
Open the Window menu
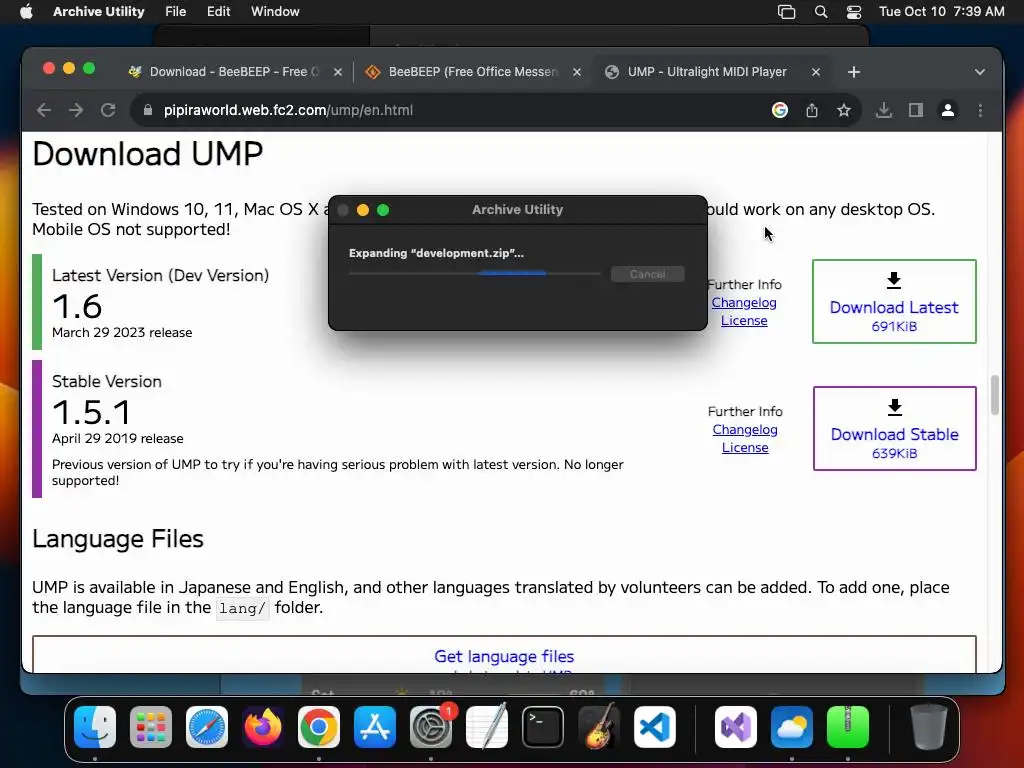point(275,12)
